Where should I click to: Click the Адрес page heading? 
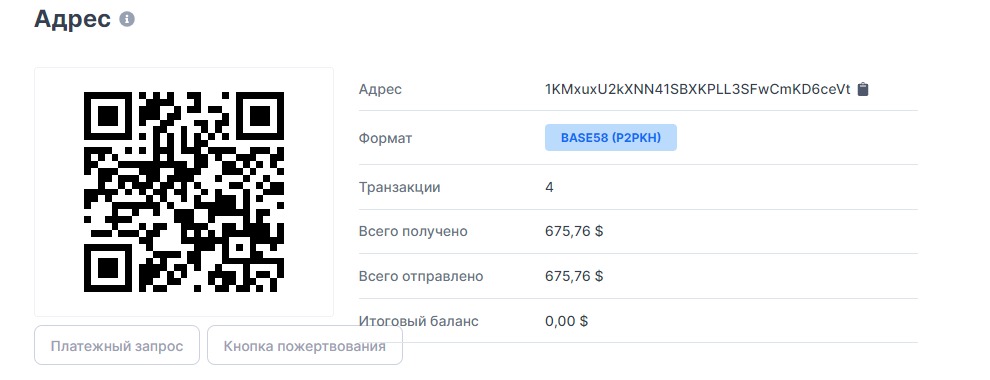73,19
